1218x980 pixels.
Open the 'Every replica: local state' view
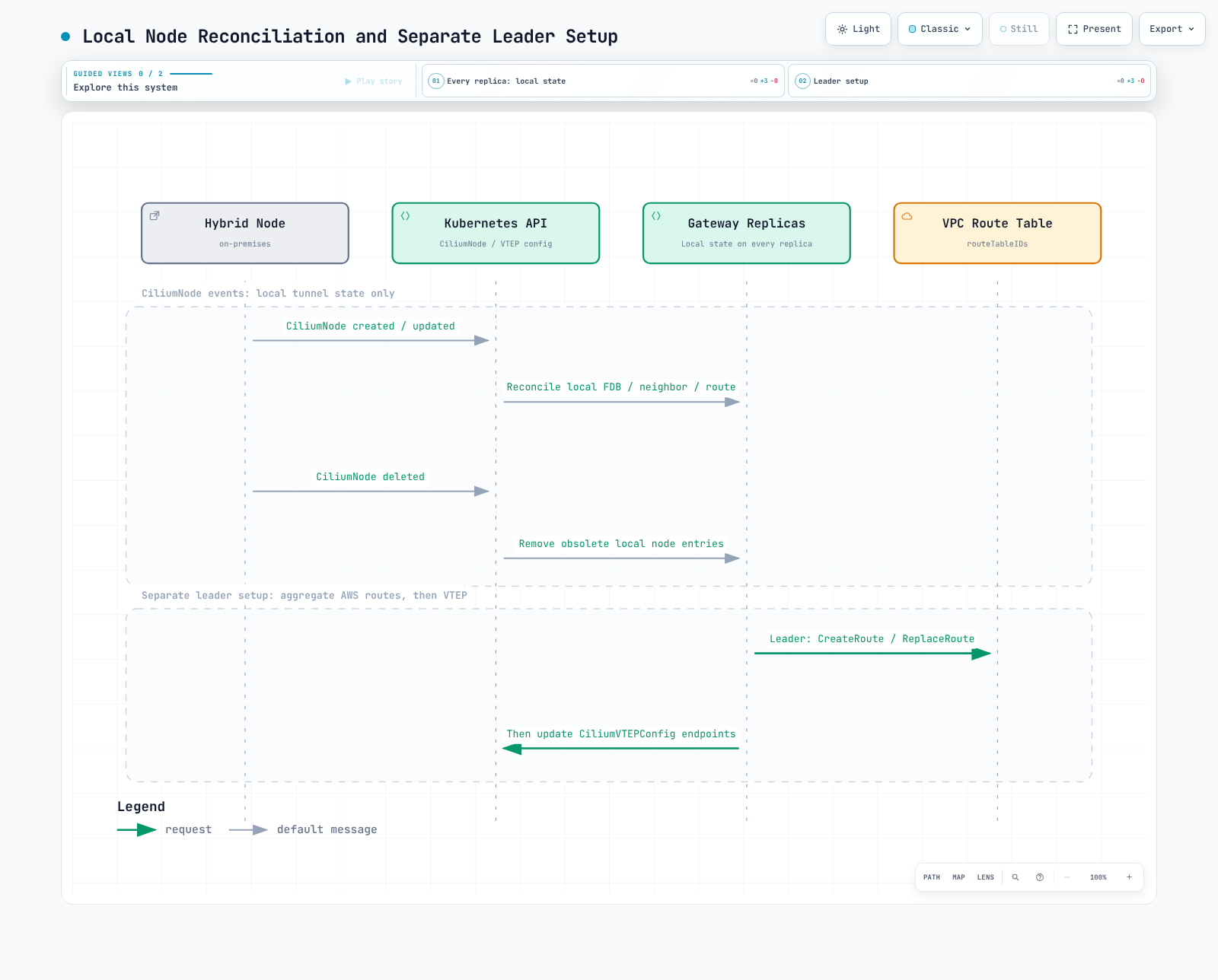coord(603,81)
